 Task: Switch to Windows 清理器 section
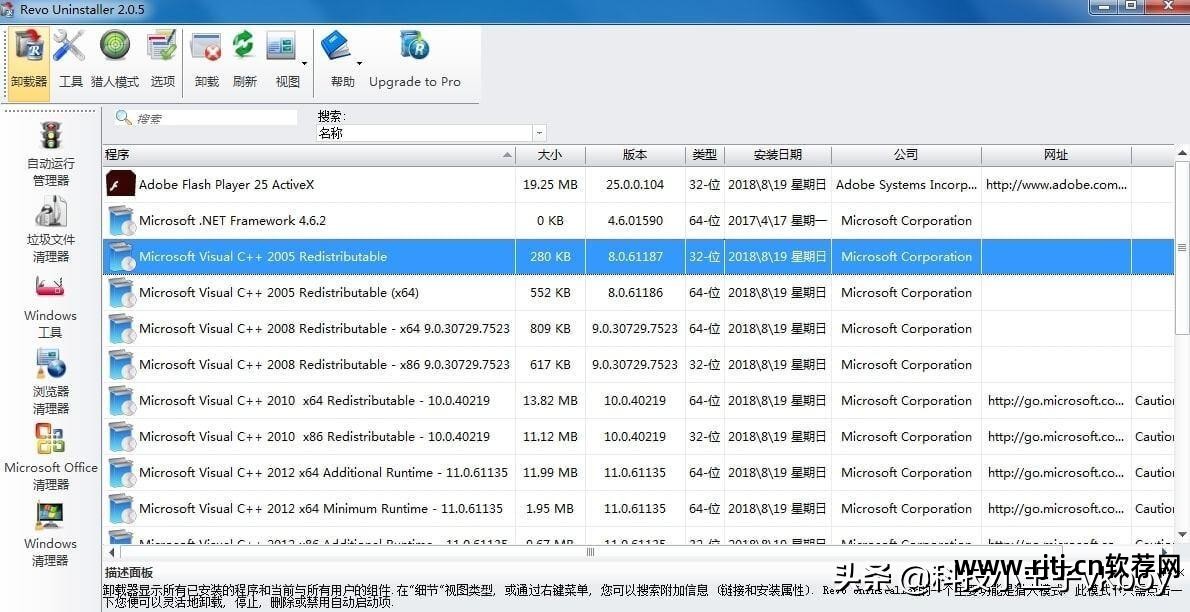(50, 531)
